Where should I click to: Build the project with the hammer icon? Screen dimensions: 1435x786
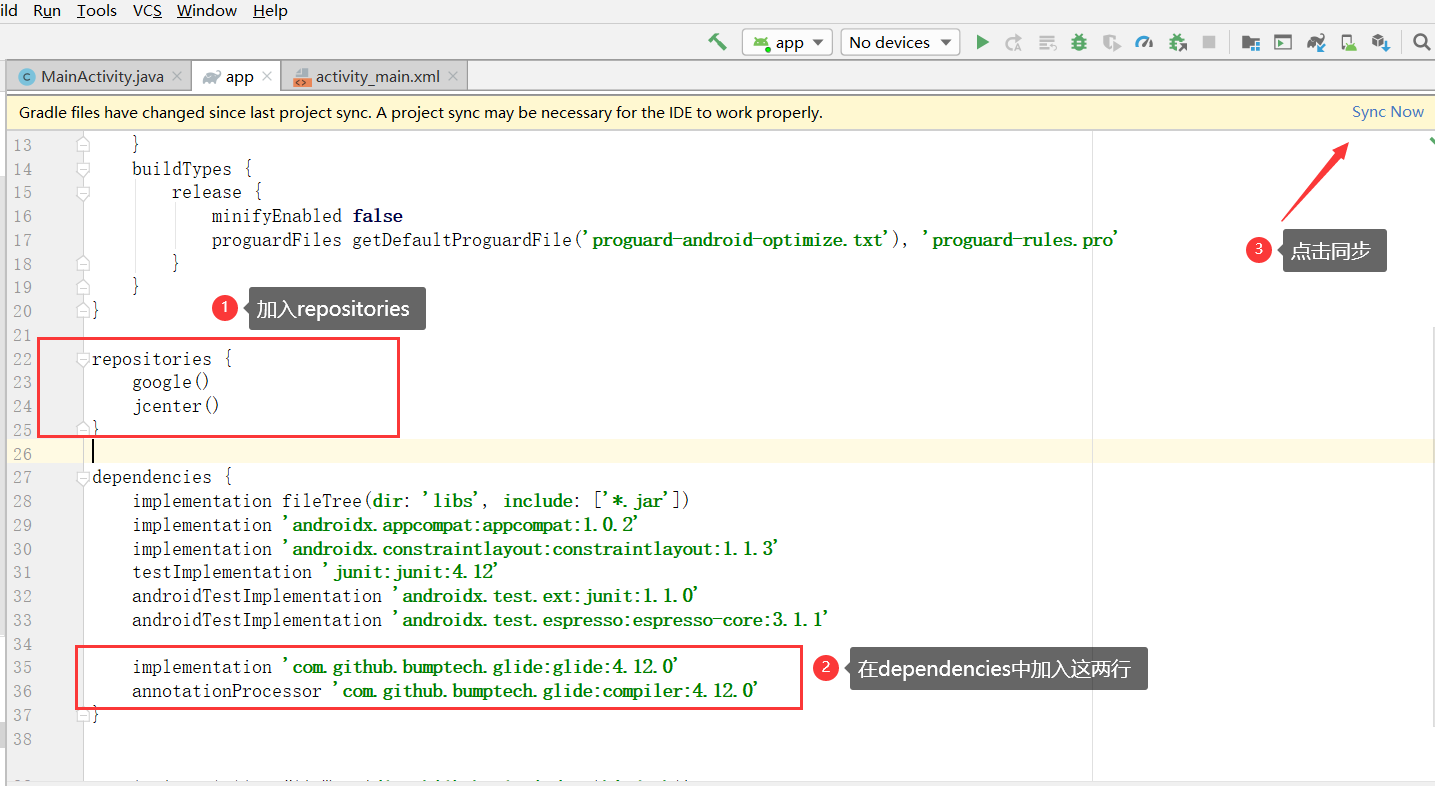coord(717,42)
